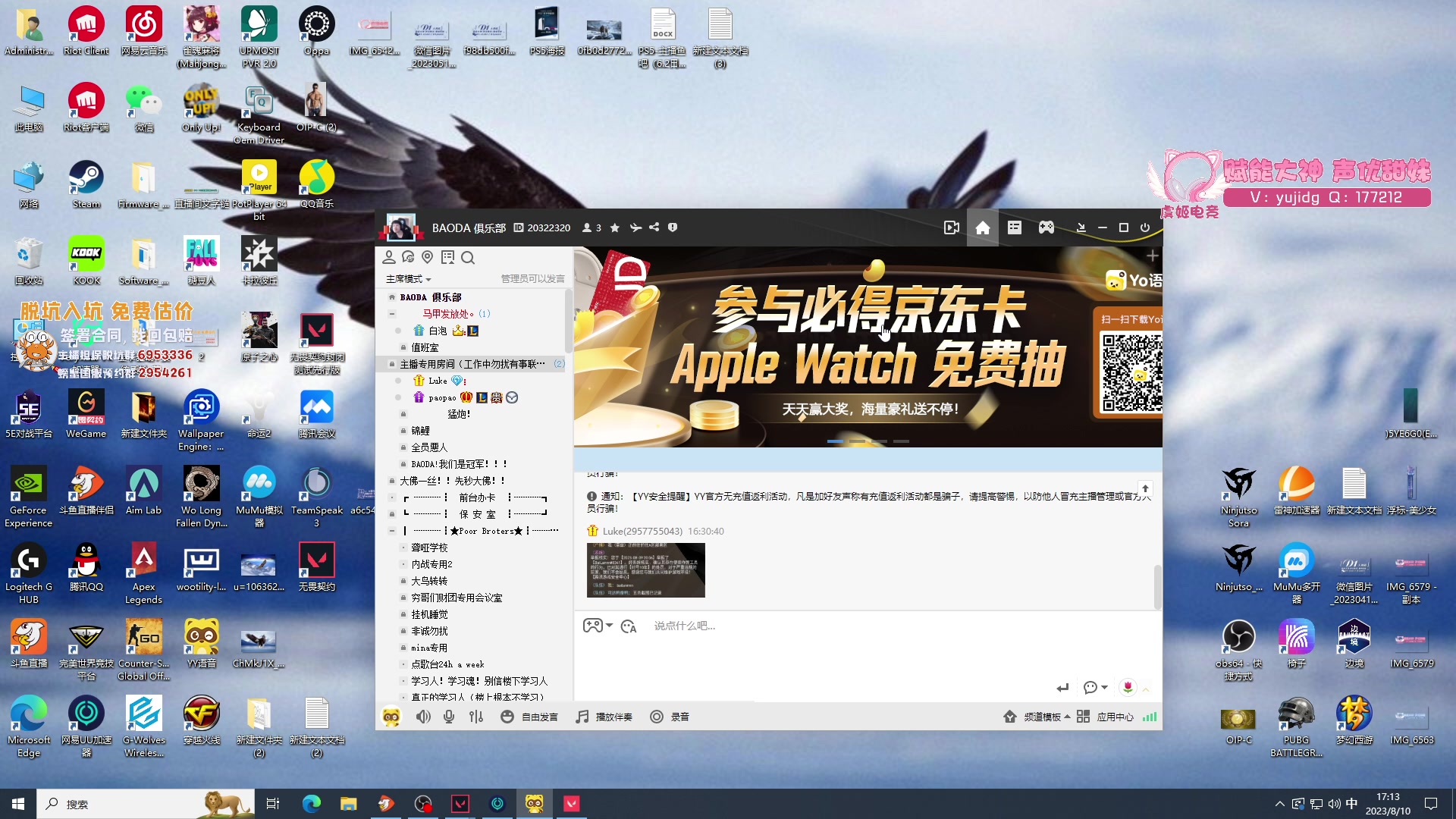1456x819 pixels.
Task: Mute the microphone icon in bottom toolbar
Action: click(x=449, y=716)
